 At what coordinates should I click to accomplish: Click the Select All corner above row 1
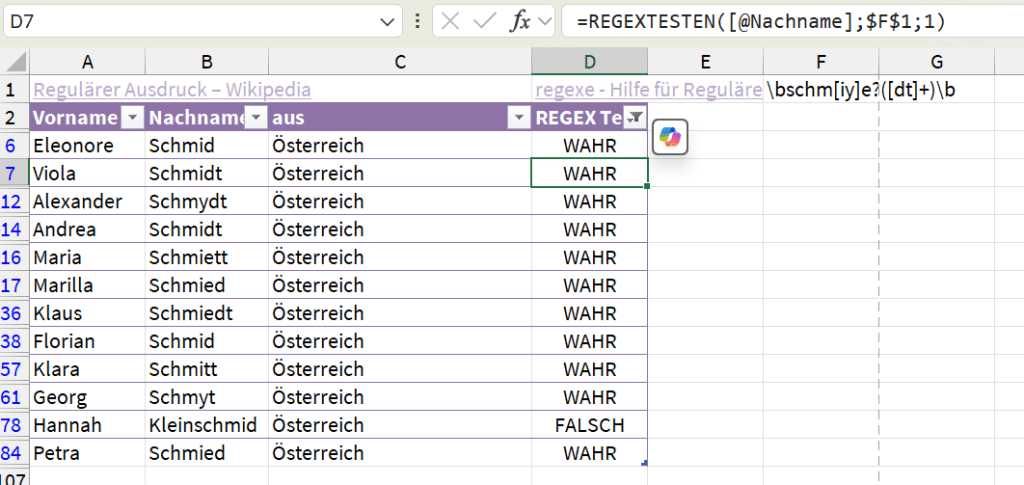tap(14, 62)
